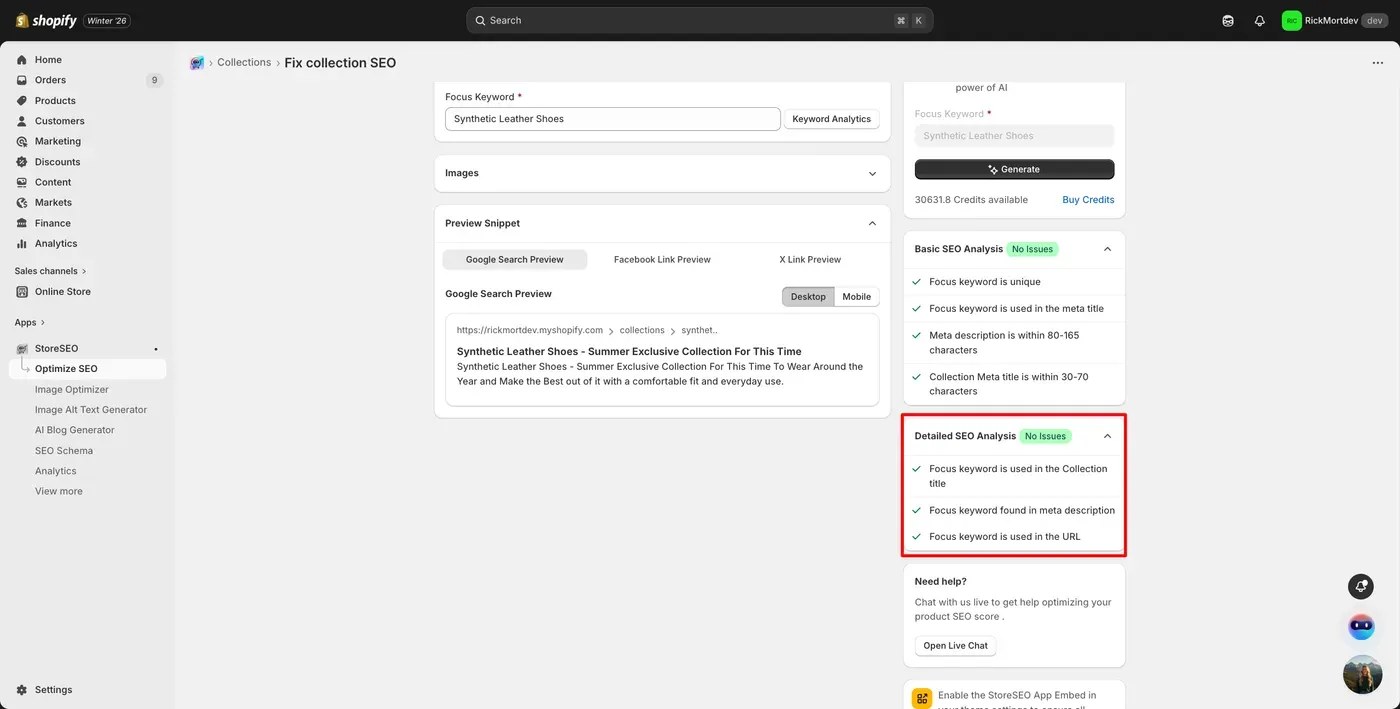1400x709 pixels.
Task: Expand the Sales channels section
Action: coord(51,271)
